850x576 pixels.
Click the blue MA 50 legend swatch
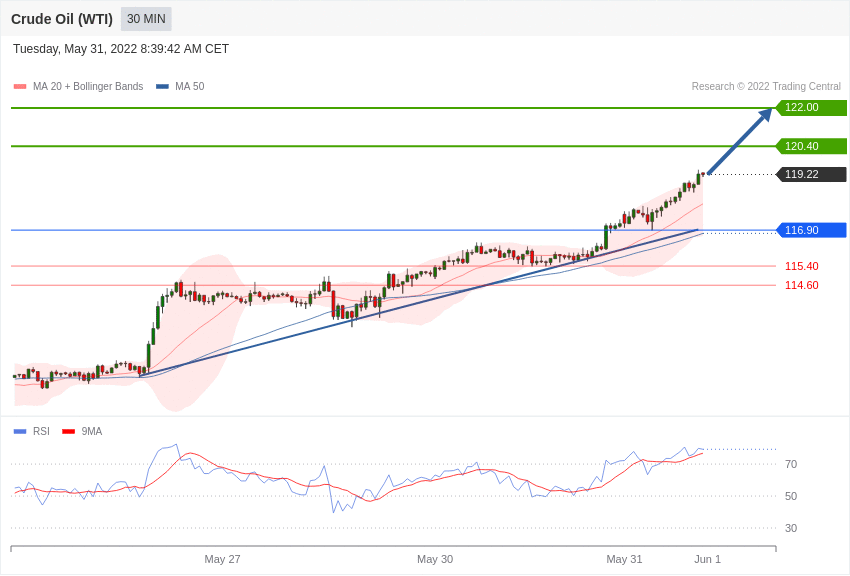[x=162, y=87]
